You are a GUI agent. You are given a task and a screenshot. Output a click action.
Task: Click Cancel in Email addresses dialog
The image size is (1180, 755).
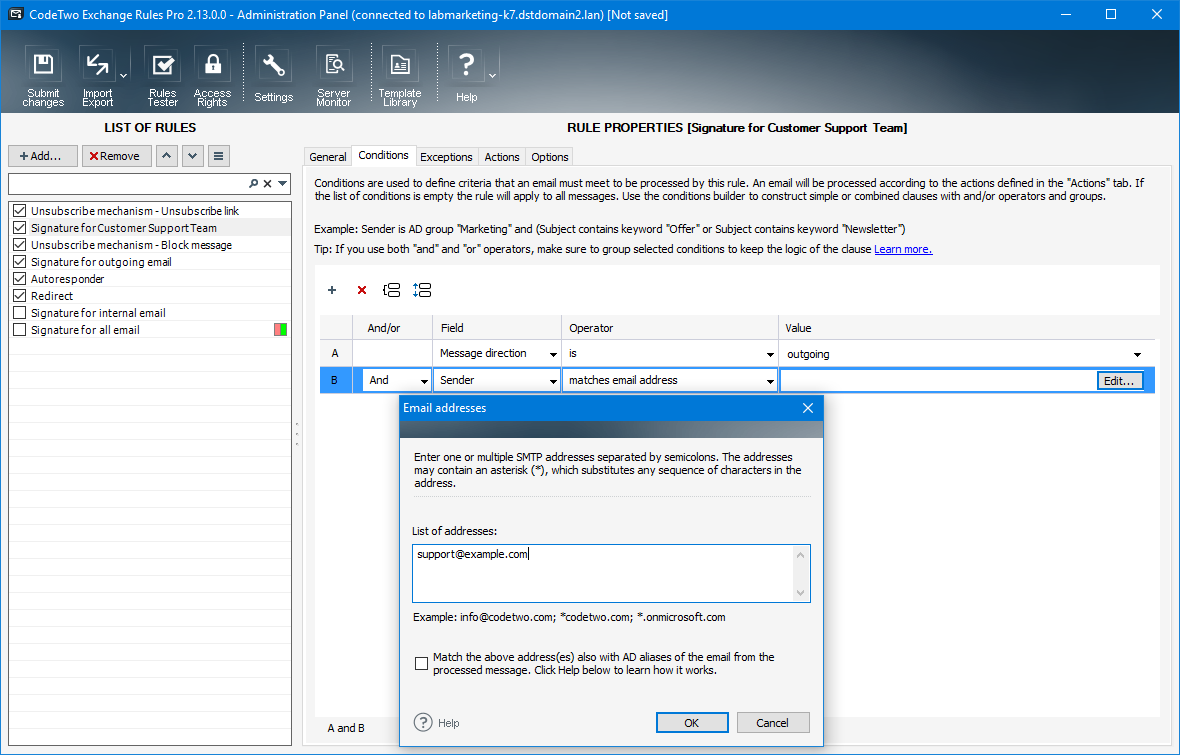click(773, 723)
